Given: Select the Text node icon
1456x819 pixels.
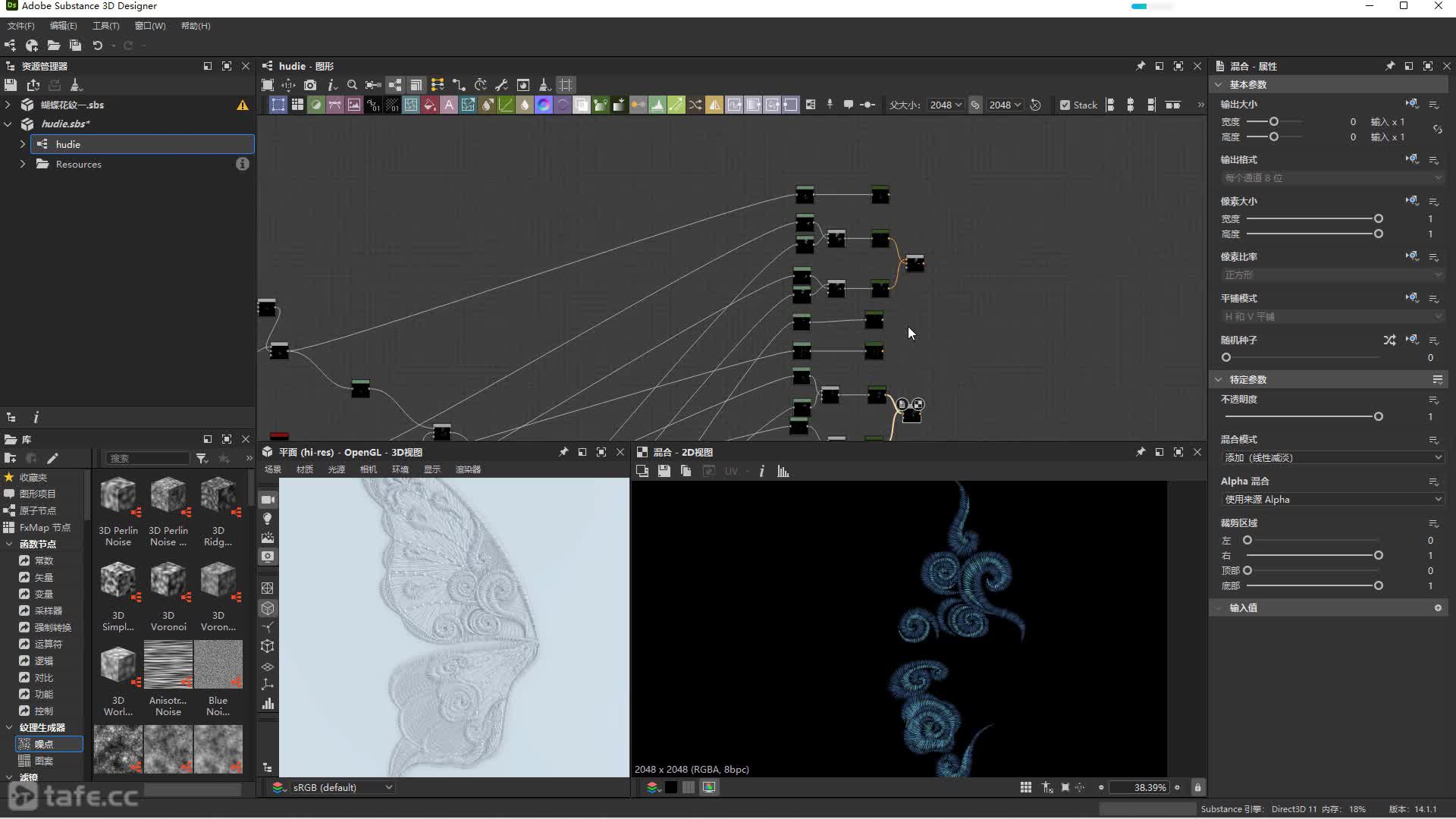Looking at the screenshot, I should pyautogui.click(x=449, y=105).
